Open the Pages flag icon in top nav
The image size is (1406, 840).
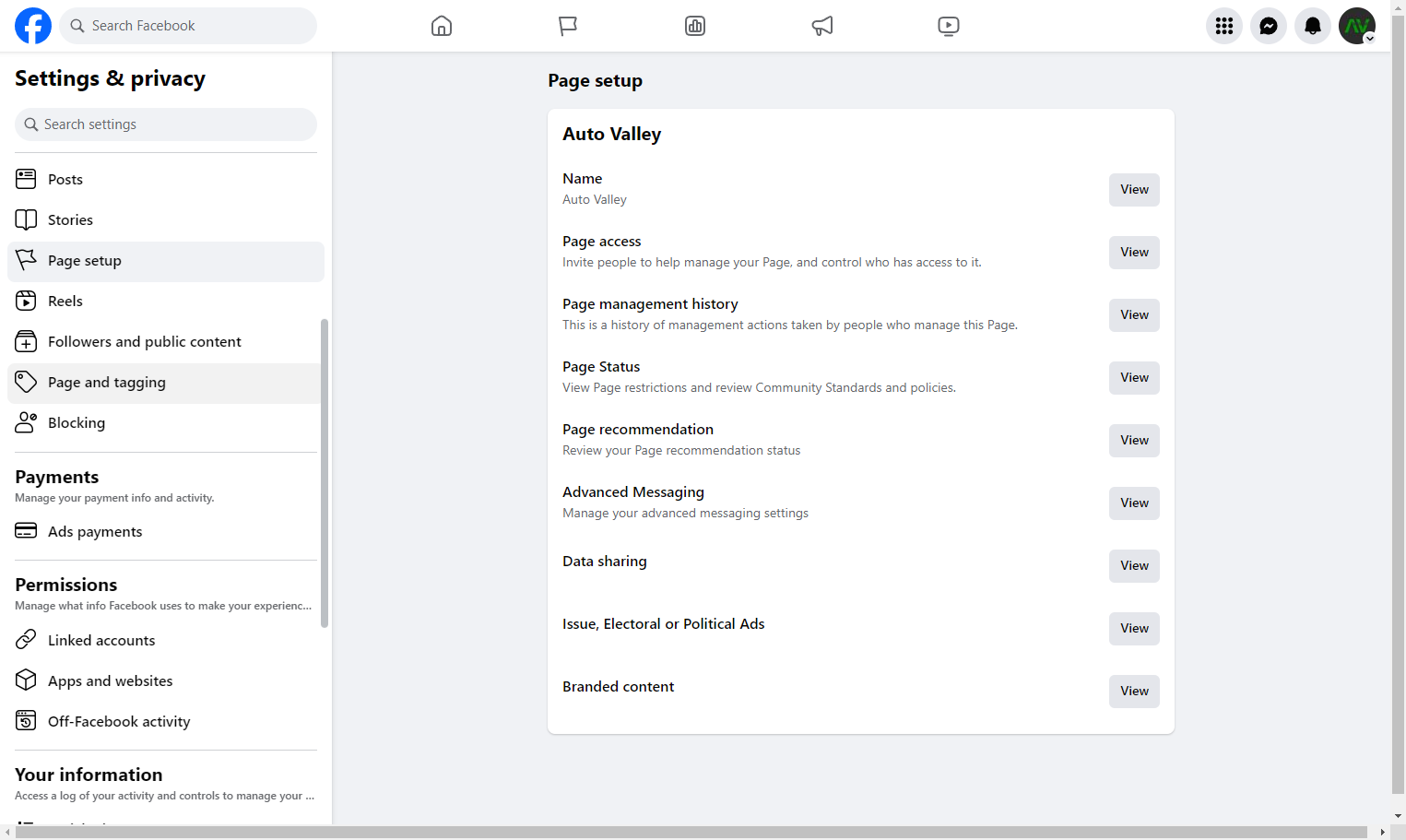pyautogui.click(x=568, y=26)
